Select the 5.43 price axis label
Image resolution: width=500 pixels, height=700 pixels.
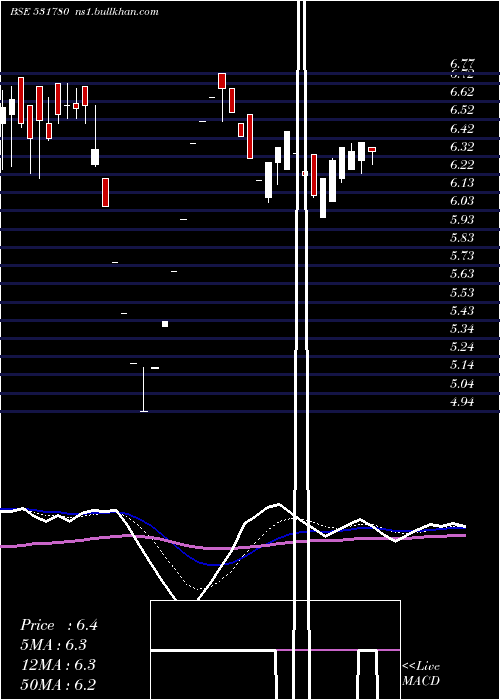tap(462, 310)
